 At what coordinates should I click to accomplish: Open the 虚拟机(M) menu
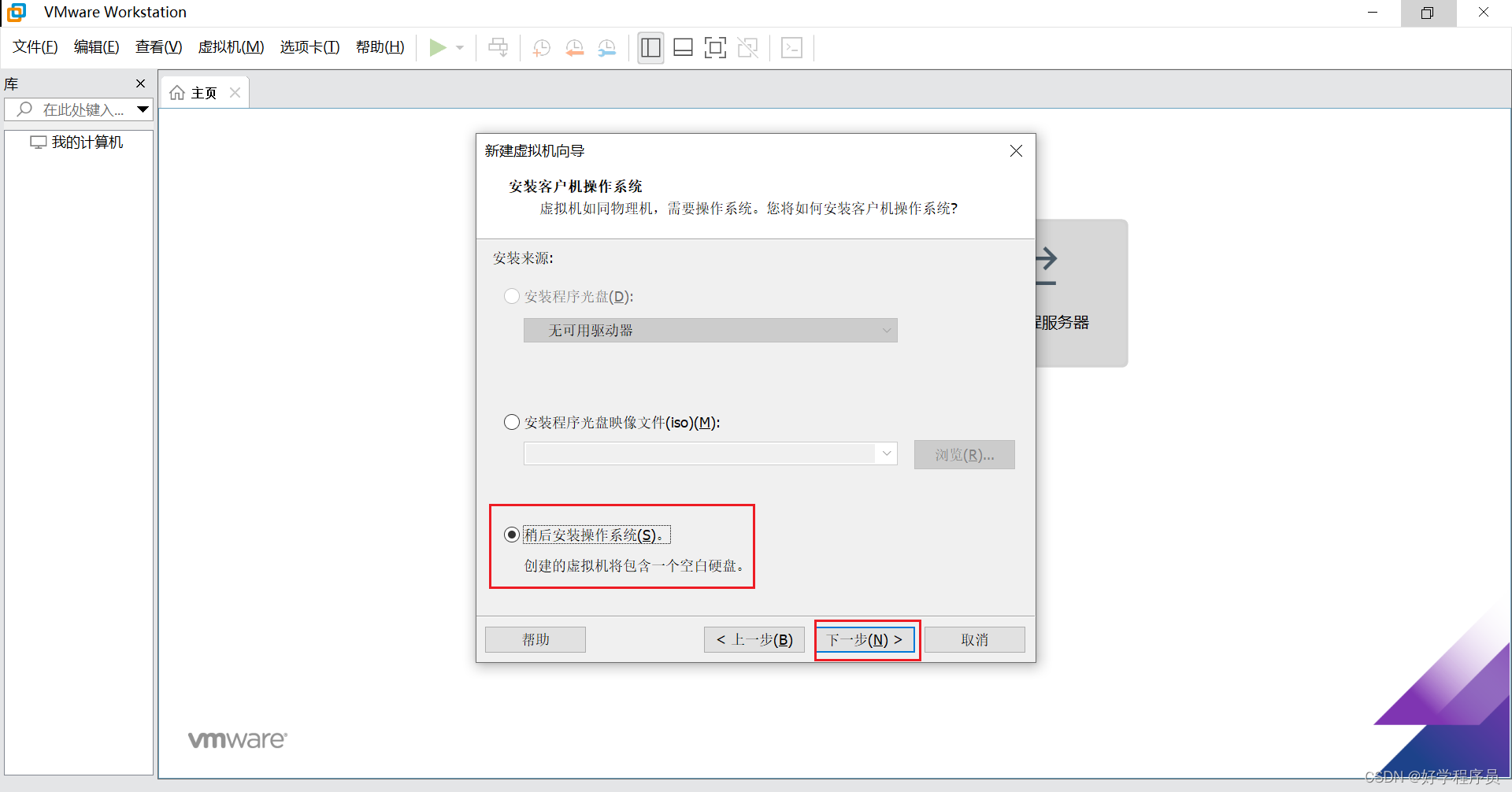[x=232, y=47]
